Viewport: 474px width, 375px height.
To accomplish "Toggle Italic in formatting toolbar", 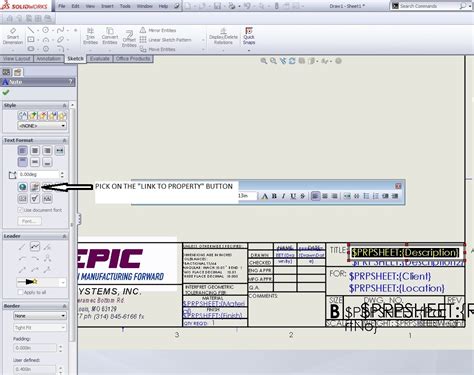I will 283,196.
